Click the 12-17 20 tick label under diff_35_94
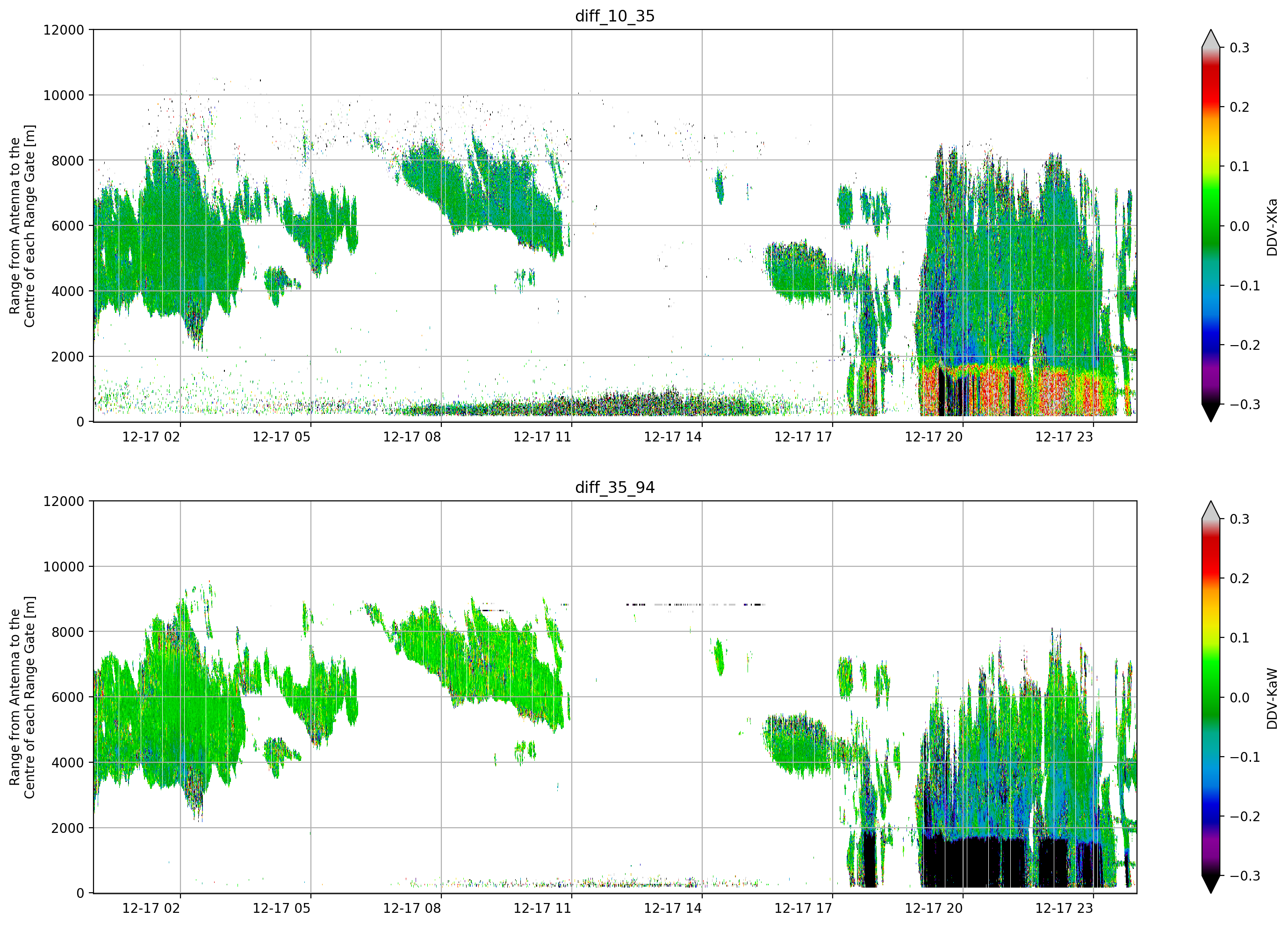 click(x=934, y=909)
